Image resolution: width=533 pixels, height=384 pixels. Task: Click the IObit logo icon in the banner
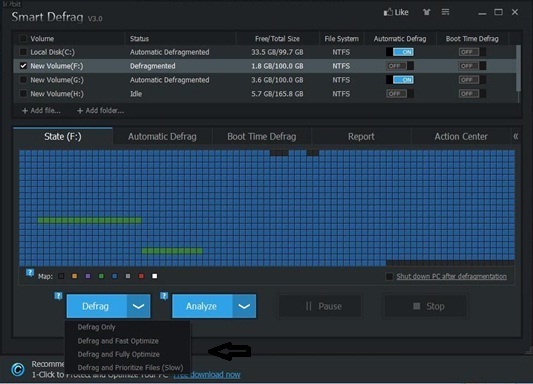18,369
